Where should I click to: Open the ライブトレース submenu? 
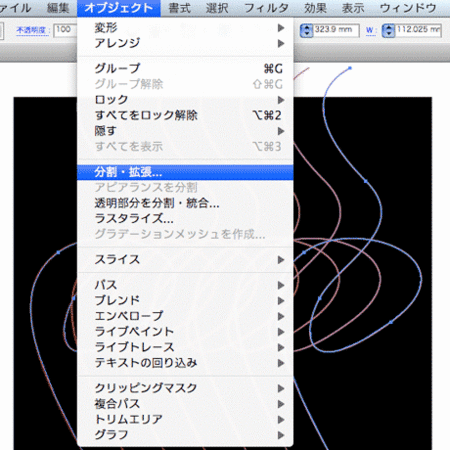[185, 347]
